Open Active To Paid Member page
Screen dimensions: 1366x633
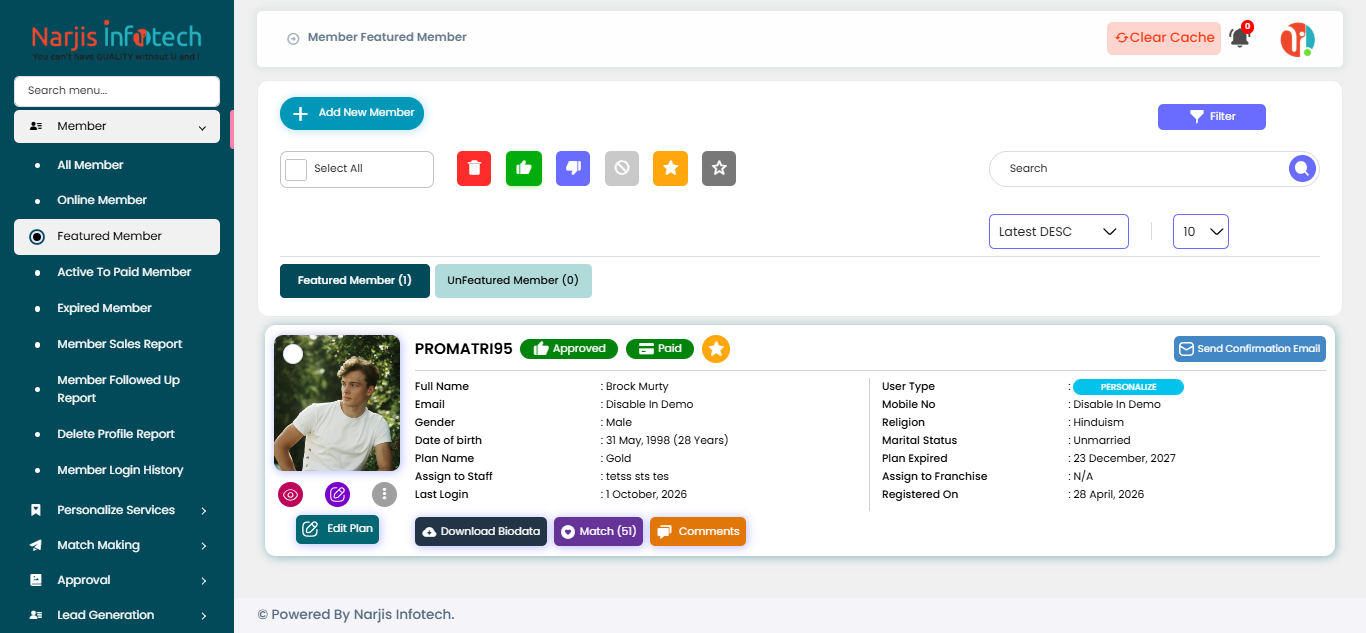(124, 272)
